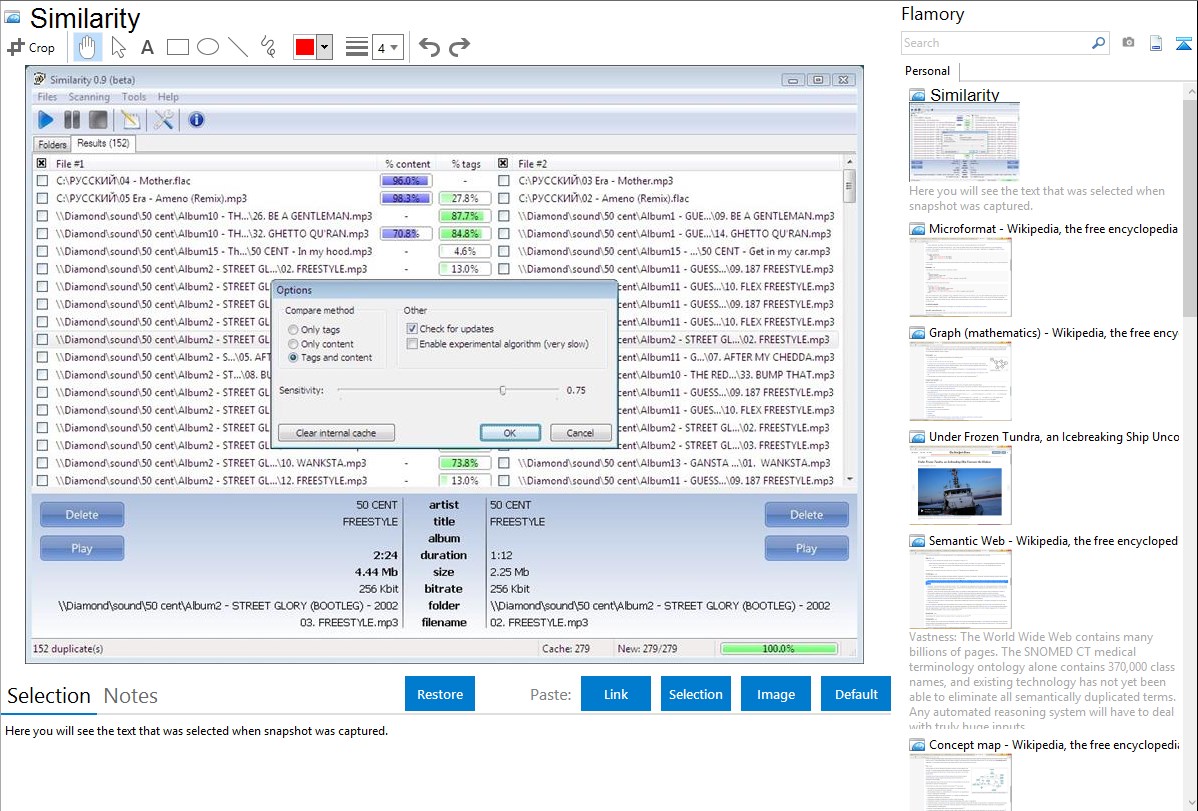Click the Sensitivity slider handle
The width and height of the screenshot is (1198, 811).
tap(503, 390)
